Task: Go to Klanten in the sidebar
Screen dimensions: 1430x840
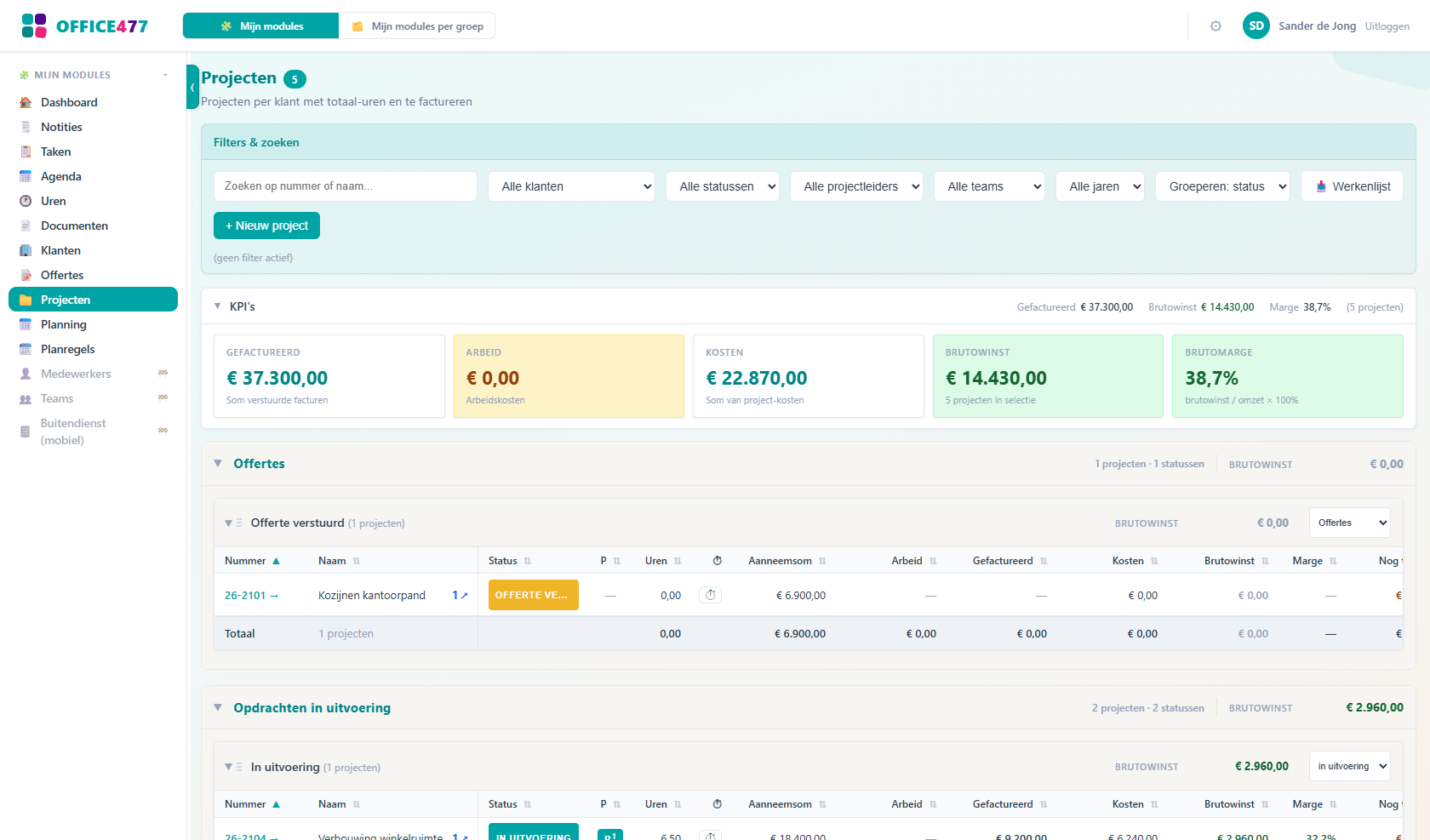Action: pos(94,250)
